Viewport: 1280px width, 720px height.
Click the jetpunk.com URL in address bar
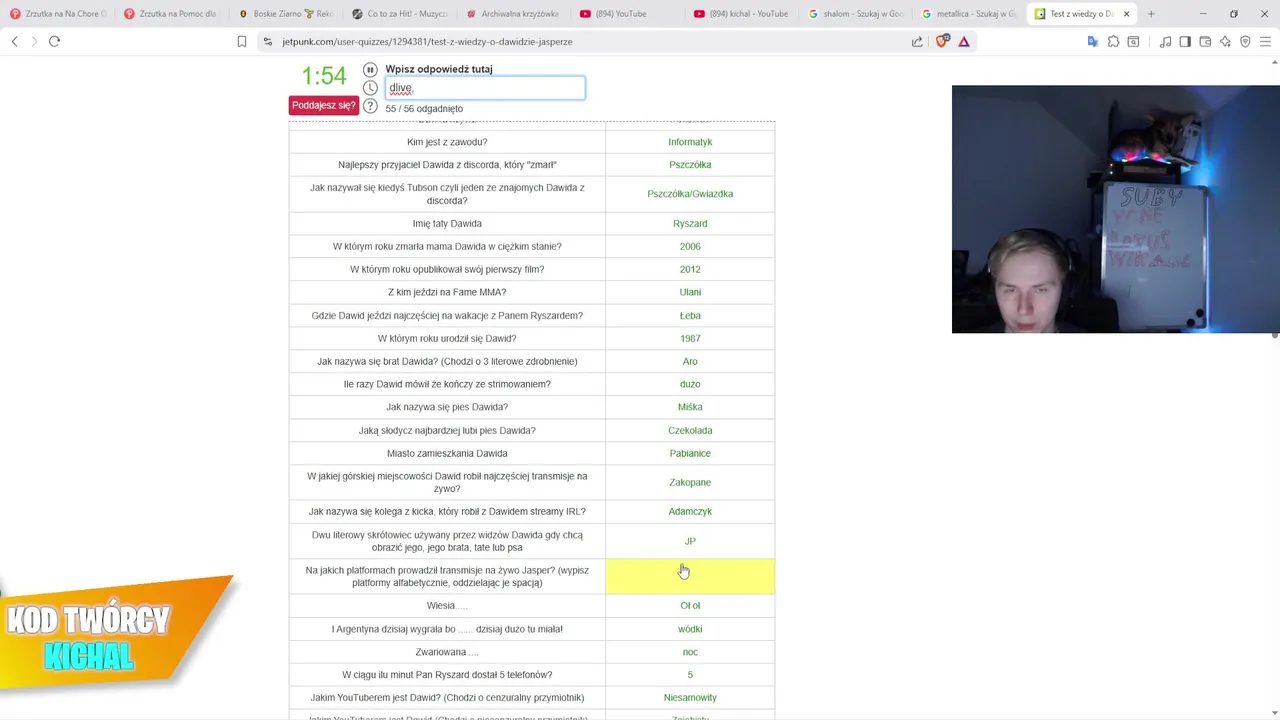point(427,42)
